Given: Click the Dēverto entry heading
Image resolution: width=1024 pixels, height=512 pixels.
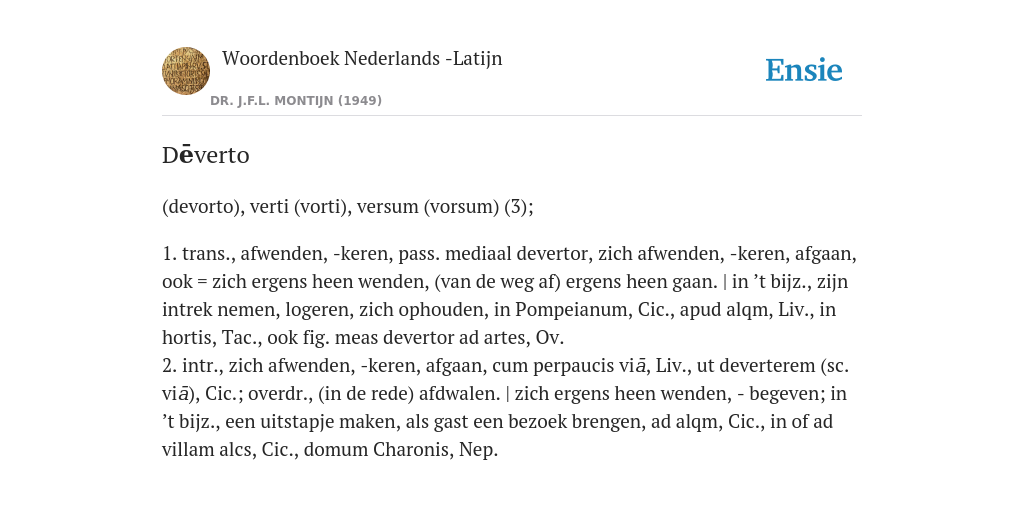Looking at the screenshot, I should tap(206, 155).
